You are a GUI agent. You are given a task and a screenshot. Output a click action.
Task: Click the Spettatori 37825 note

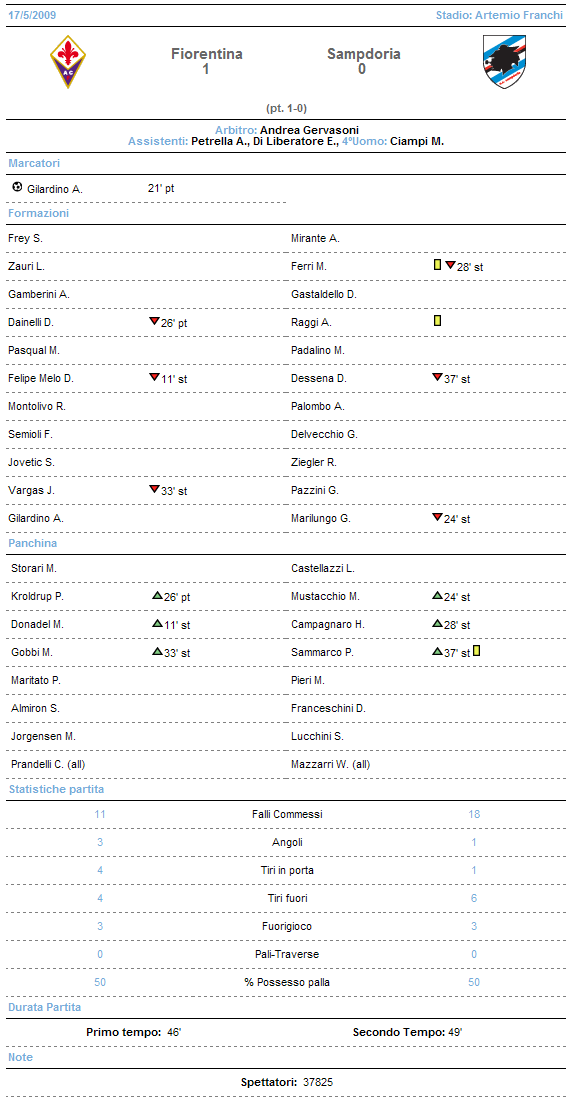[287, 1081]
